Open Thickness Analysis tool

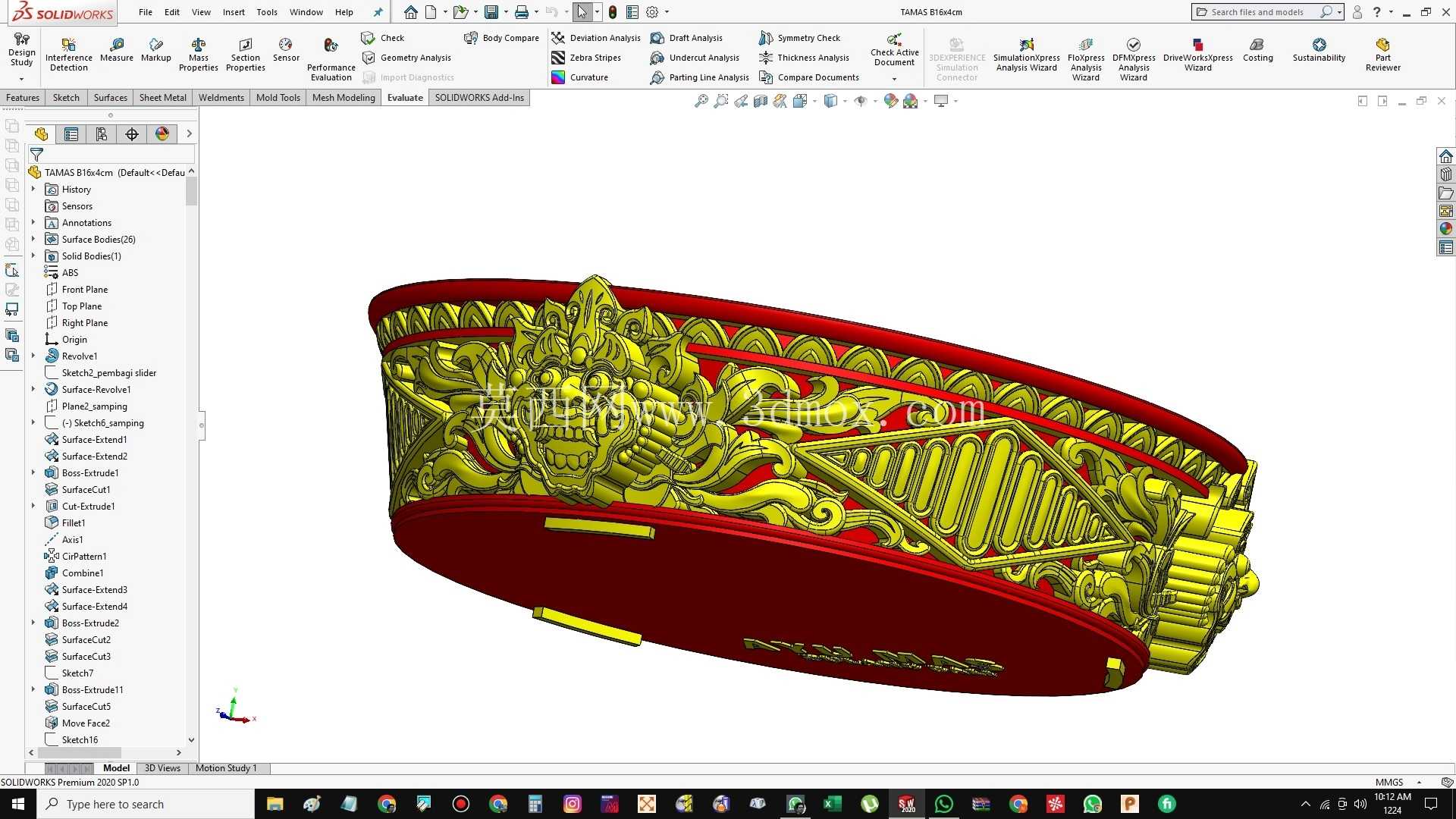click(804, 58)
